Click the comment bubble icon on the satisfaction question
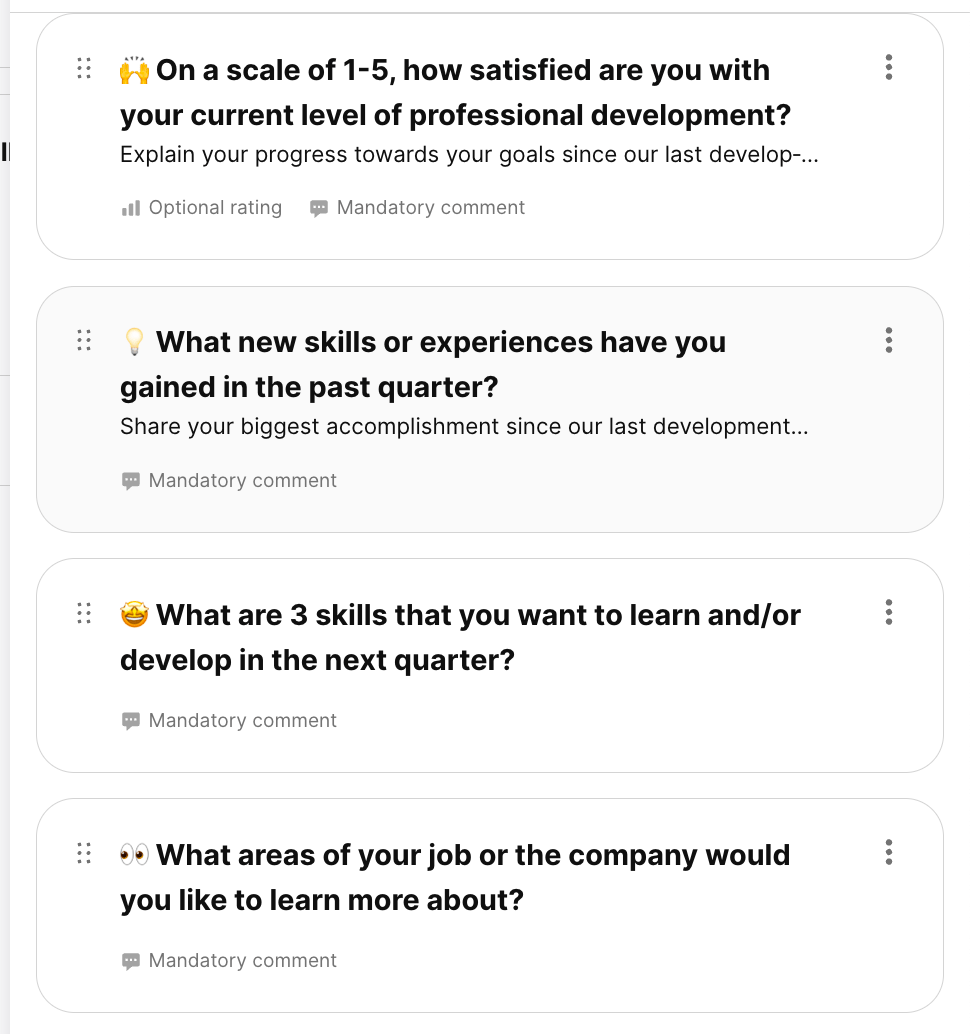The image size is (970, 1034). coord(318,207)
